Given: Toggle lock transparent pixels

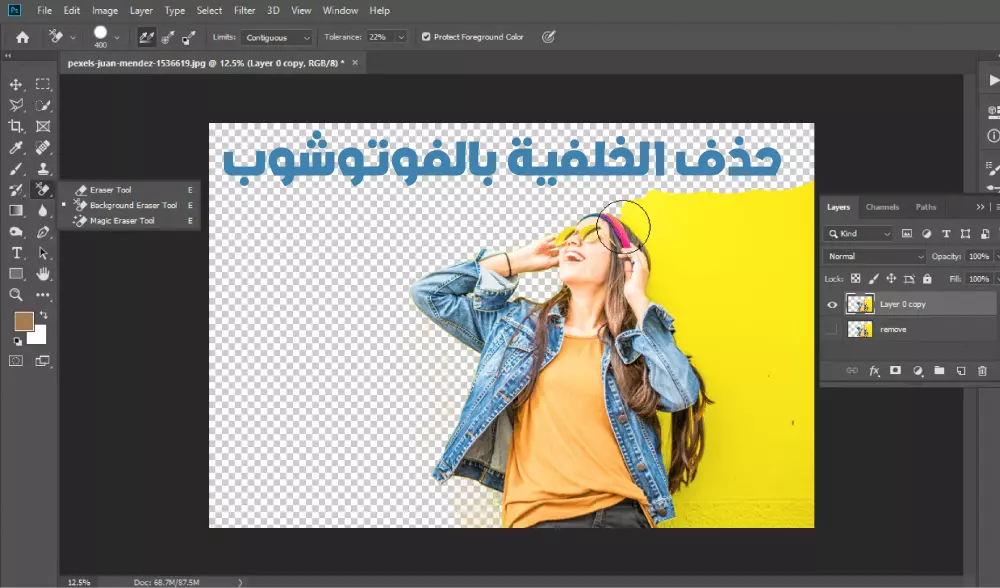Looking at the screenshot, I should click(856, 279).
